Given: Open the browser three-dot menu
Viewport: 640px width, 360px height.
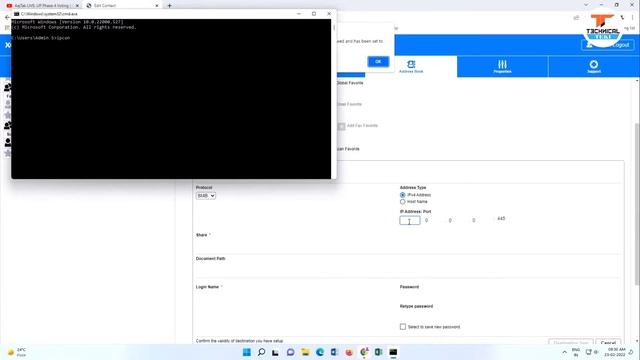Looking at the screenshot, I should tap(633, 18).
